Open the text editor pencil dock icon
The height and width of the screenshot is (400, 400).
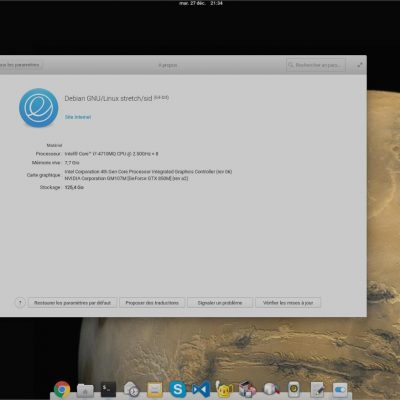(x=317, y=389)
